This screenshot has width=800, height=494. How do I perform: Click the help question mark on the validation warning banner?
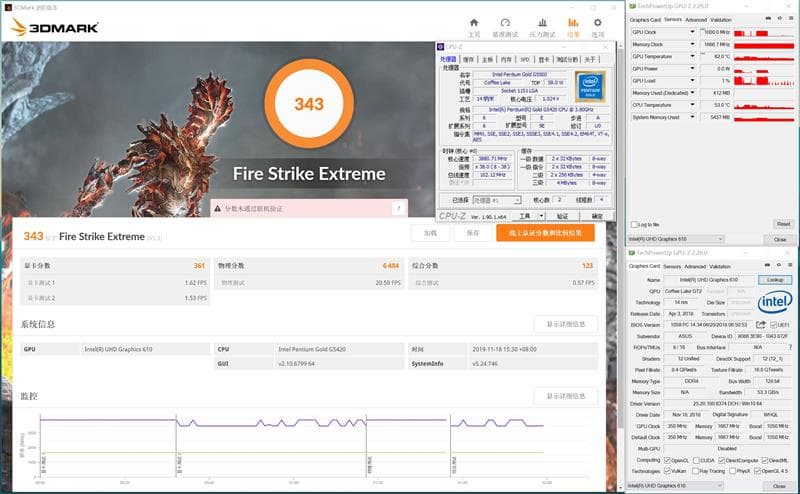[398, 208]
